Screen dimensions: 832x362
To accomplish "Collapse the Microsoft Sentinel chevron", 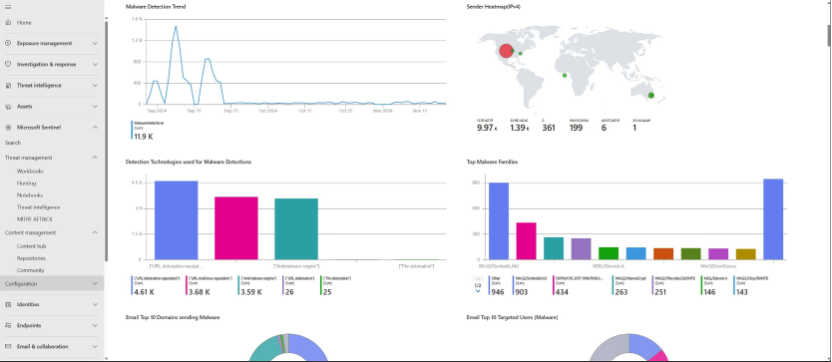I will [x=95, y=127].
